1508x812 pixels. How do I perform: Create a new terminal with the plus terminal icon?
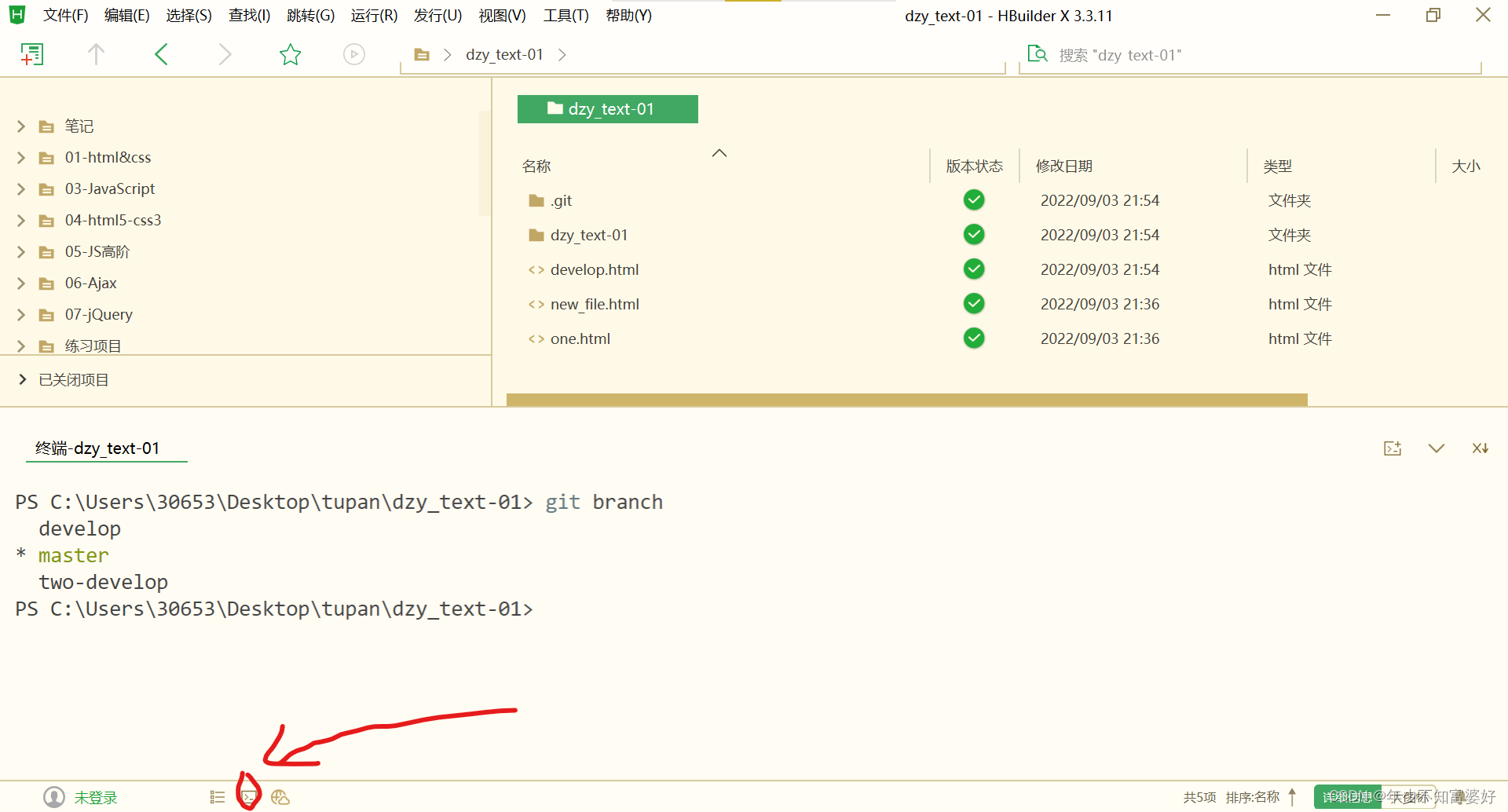click(x=1392, y=448)
